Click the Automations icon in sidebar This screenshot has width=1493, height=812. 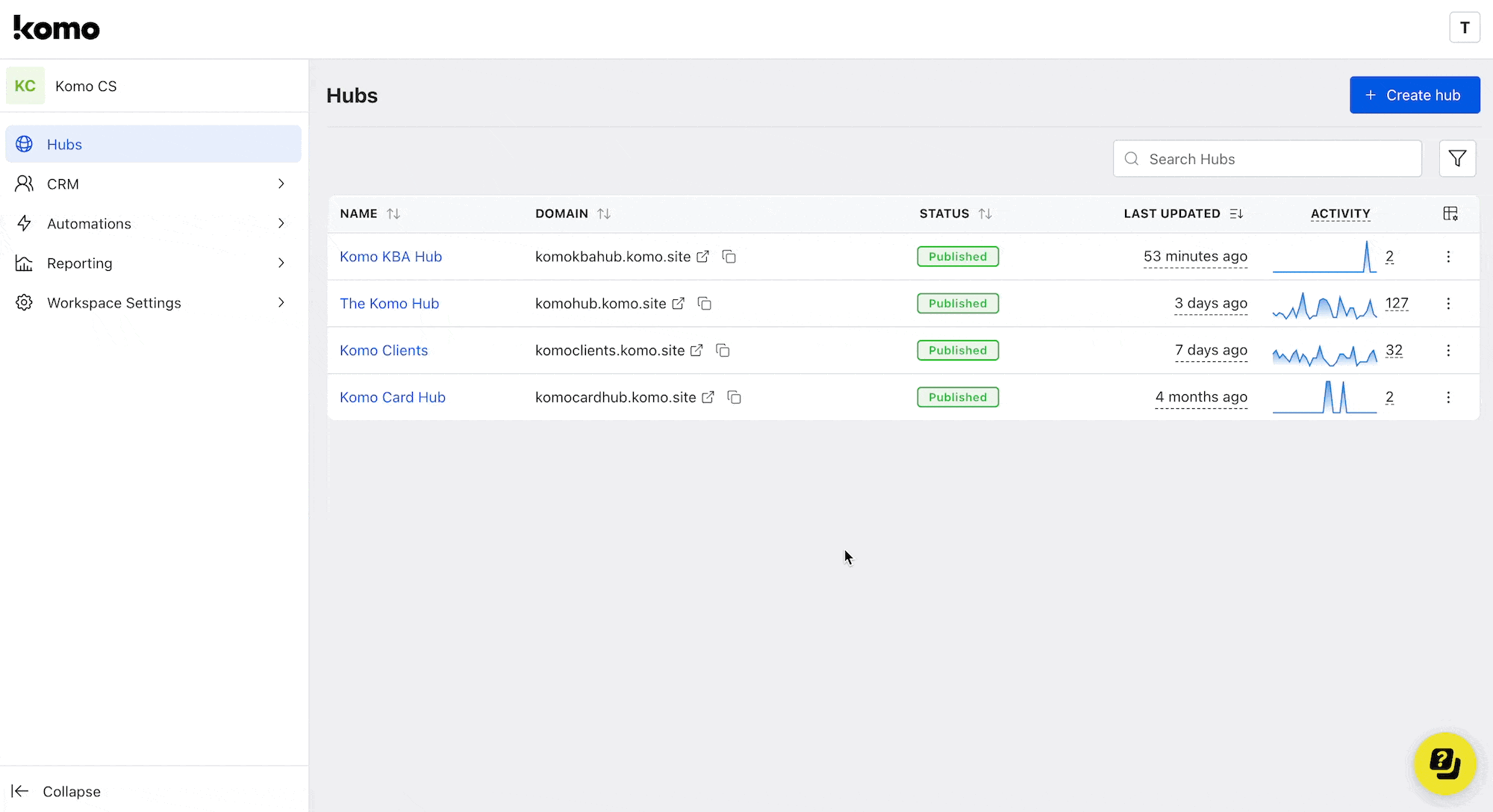coord(25,223)
